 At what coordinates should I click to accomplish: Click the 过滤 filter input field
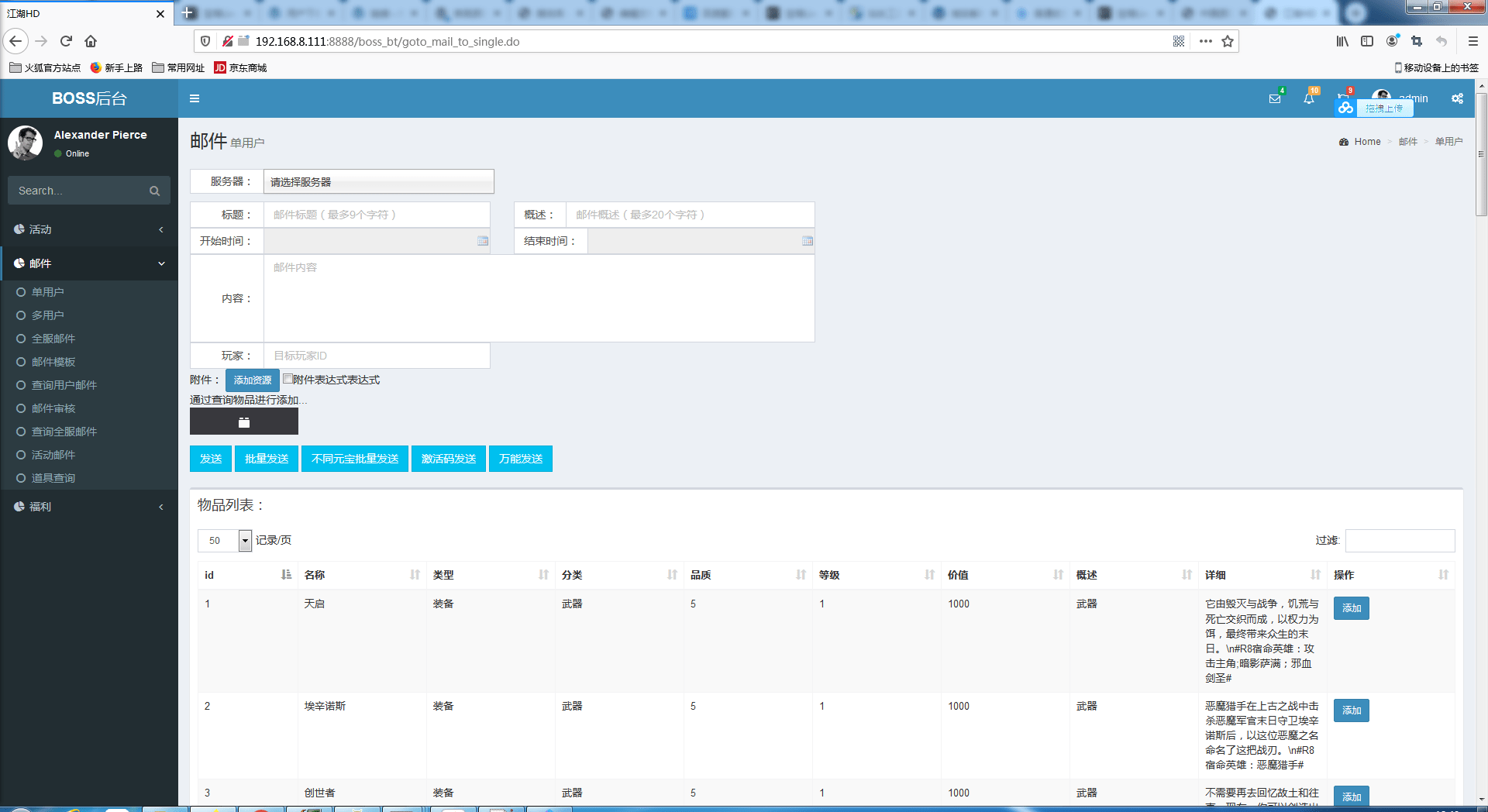(x=1400, y=540)
